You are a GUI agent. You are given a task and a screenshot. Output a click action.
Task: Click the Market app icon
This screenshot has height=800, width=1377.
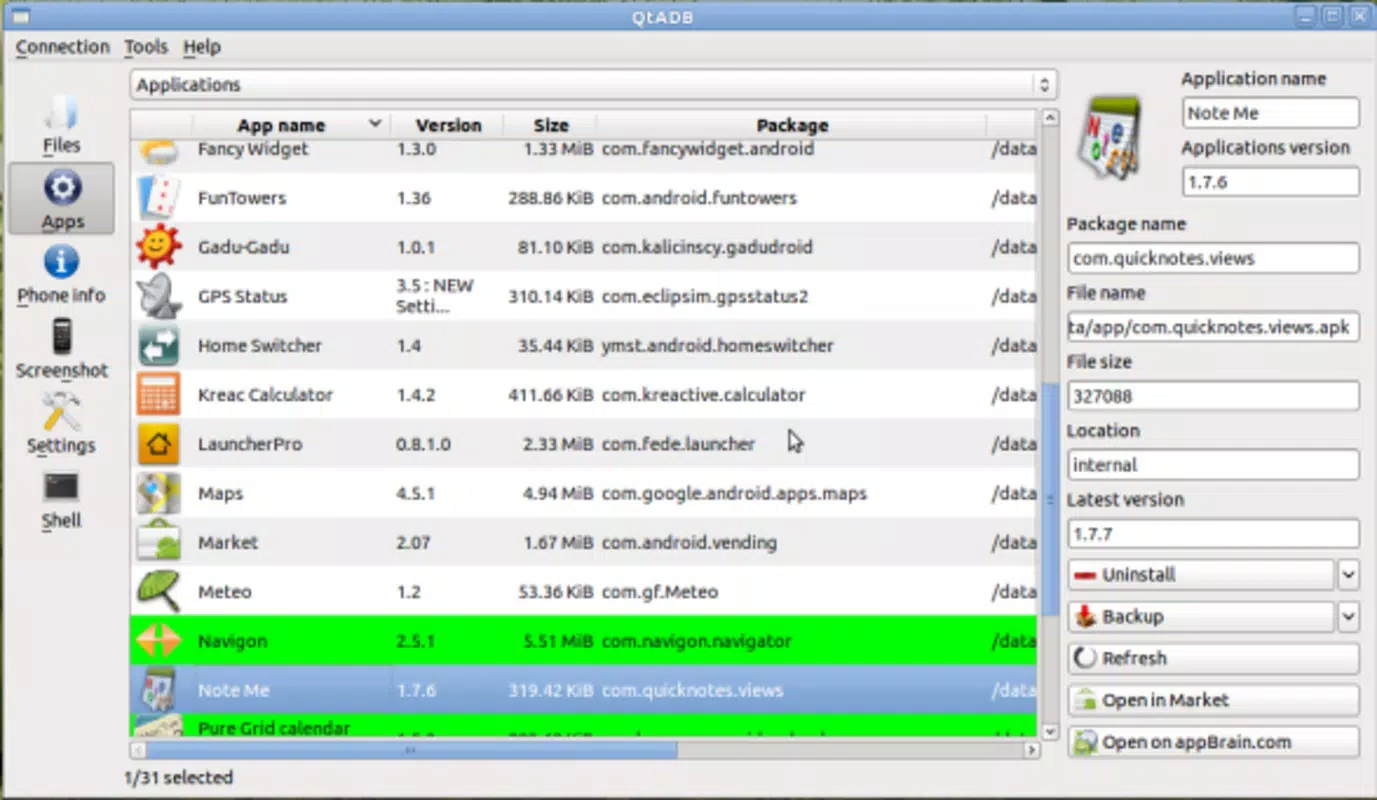click(x=158, y=542)
